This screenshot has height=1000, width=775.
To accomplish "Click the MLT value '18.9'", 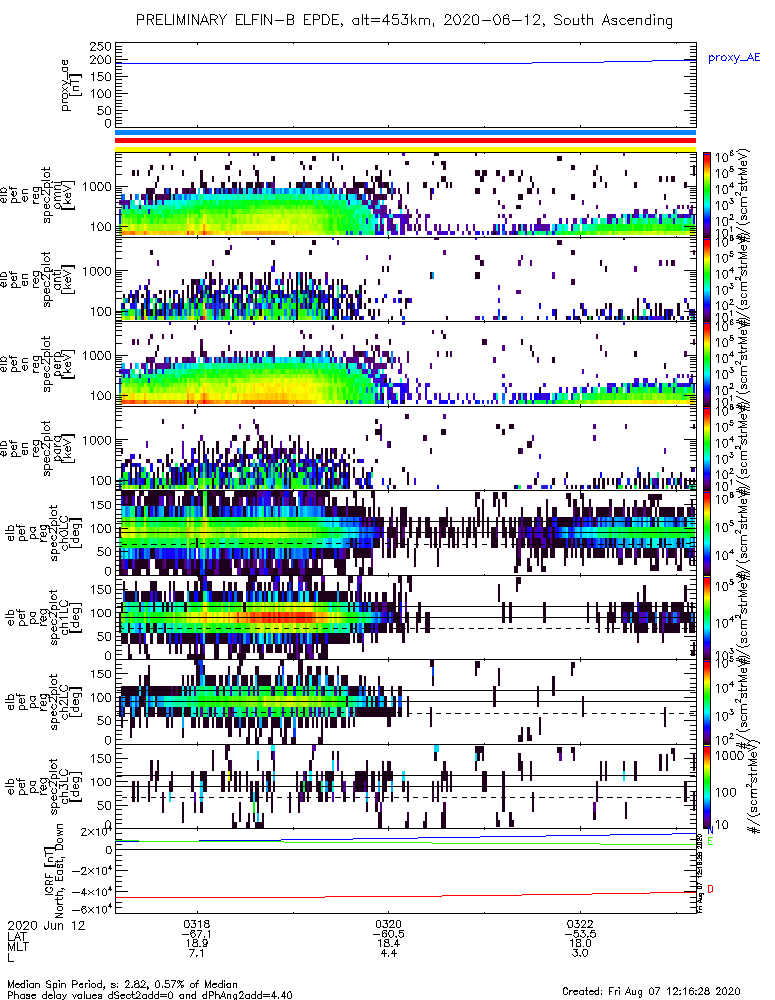I will (x=197, y=943).
